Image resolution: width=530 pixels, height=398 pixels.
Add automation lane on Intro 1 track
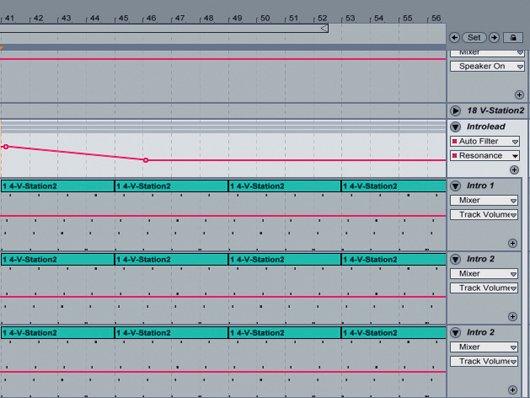pyautogui.click(x=512, y=243)
